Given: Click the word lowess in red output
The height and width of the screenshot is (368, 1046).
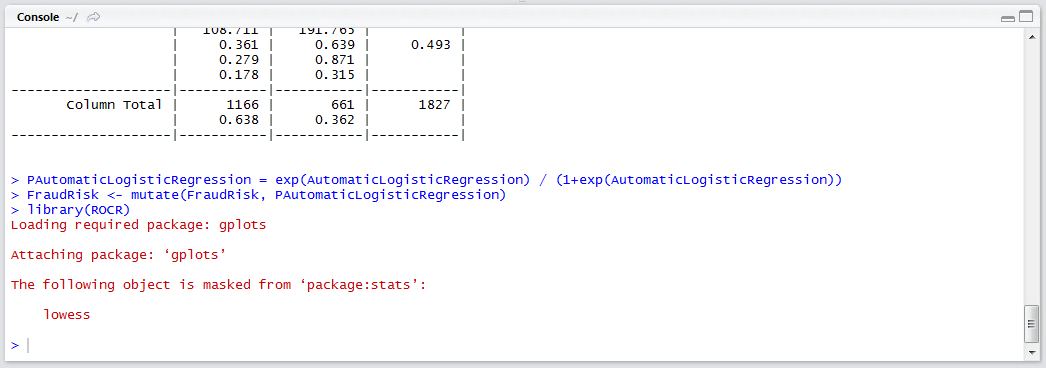Looking at the screenshot, I should 67,315.
